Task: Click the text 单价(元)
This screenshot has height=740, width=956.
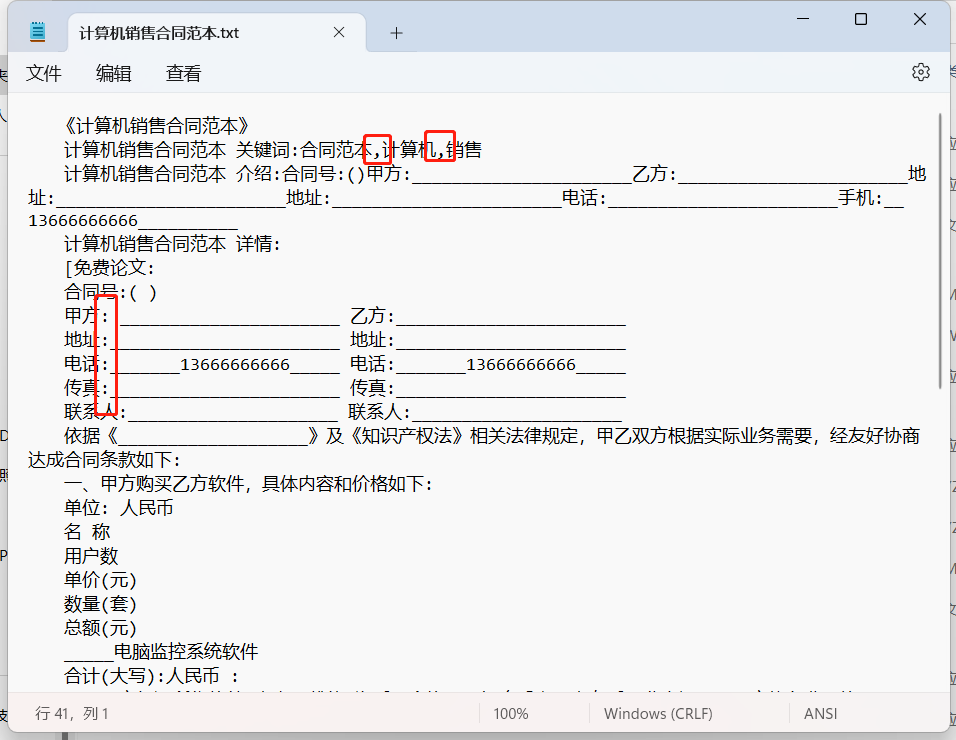Action: click(x=100, y=580)
